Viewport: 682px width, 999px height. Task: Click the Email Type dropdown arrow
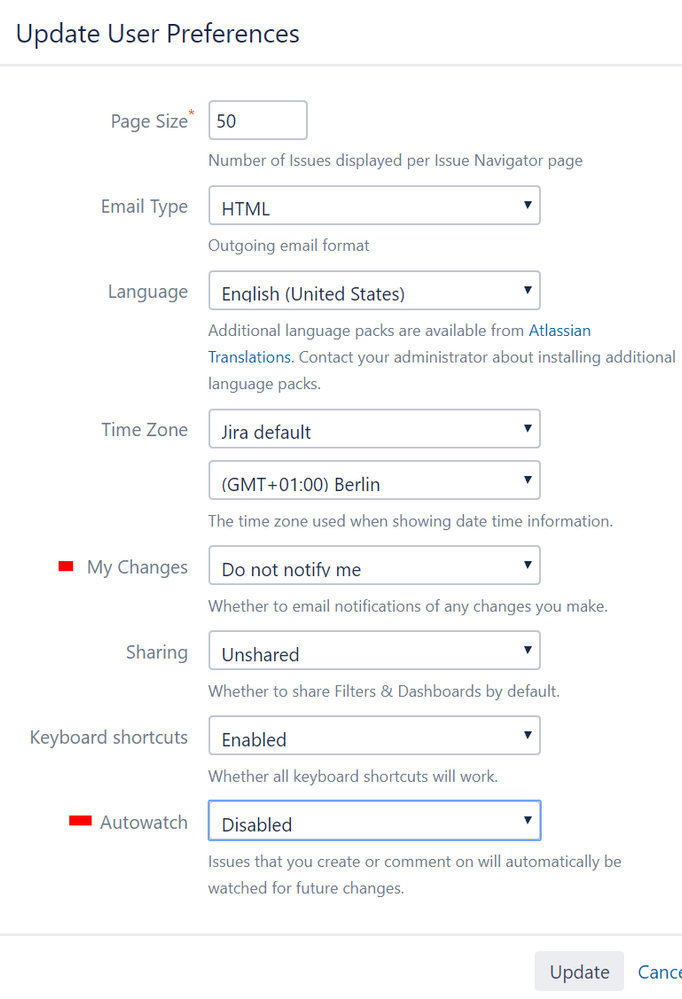pyautogui.click(x=528, y=205)
